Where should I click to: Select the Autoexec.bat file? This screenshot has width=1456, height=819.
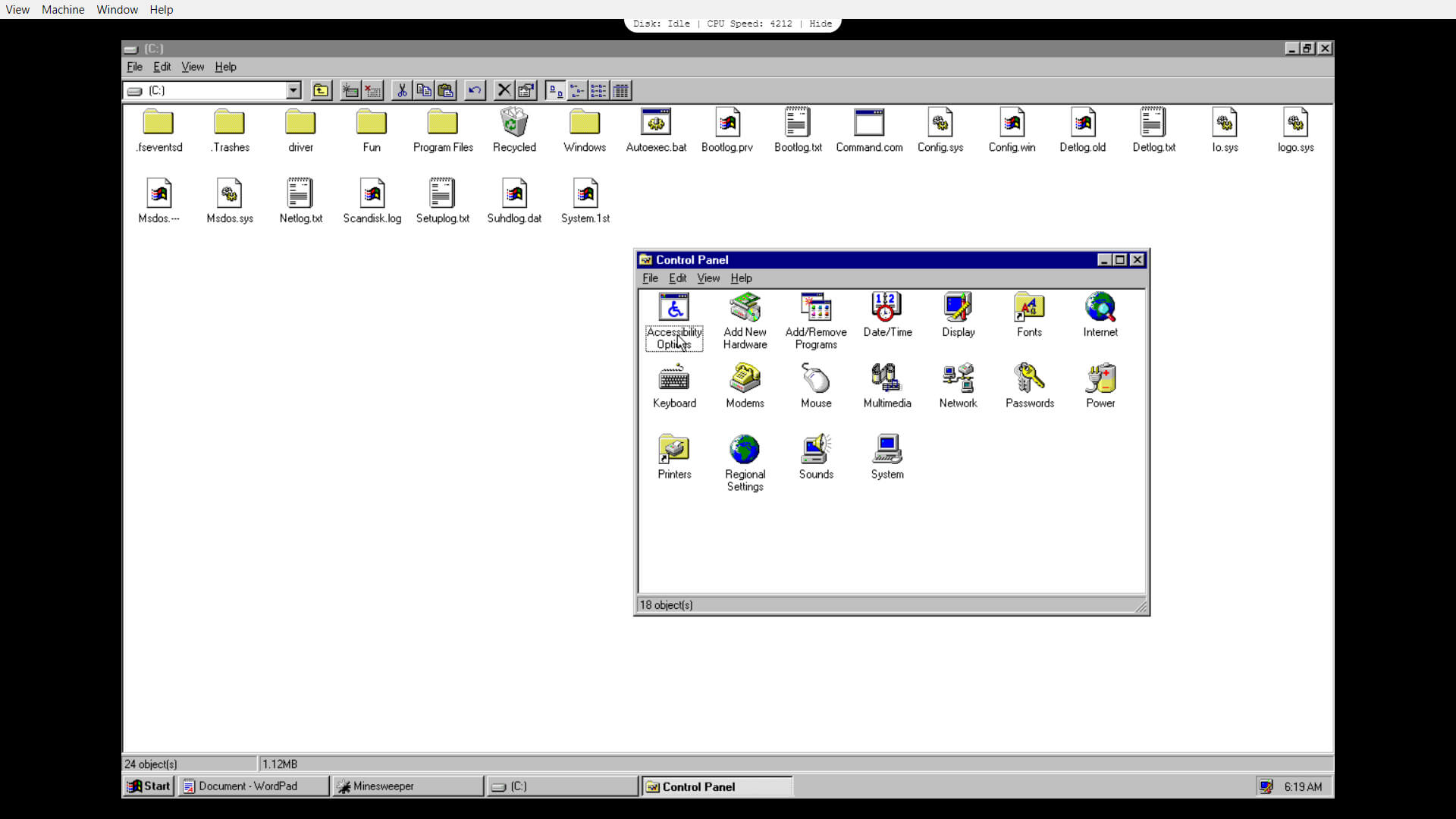[x=656, y=131]
